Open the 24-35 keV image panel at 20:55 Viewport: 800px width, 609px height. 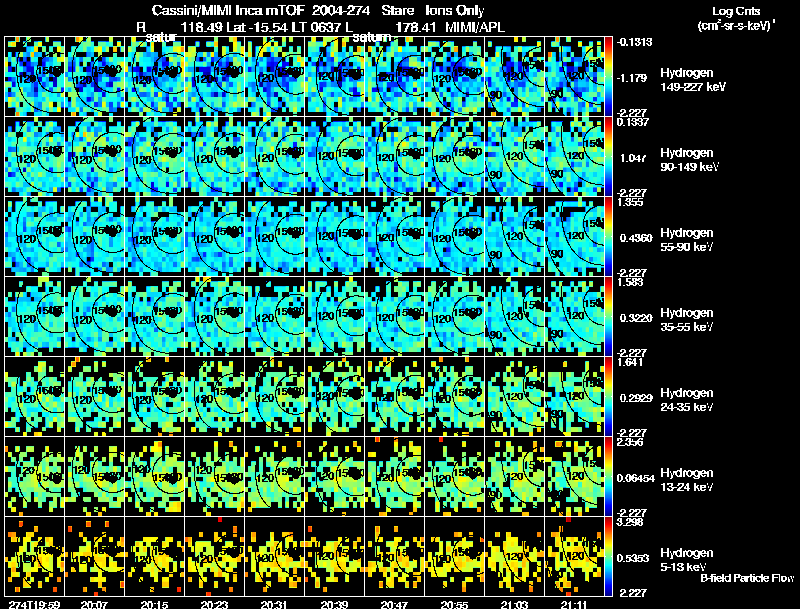coord(454,397)
